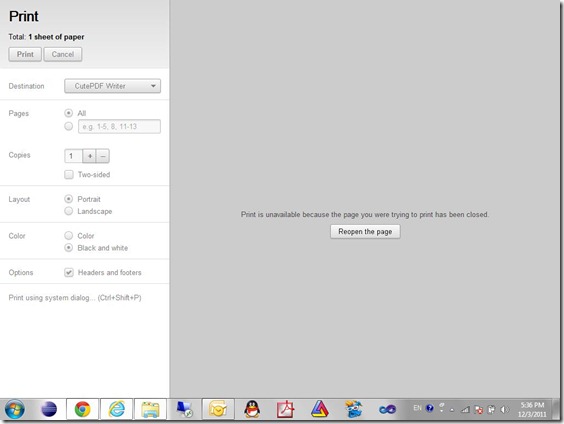Open Windows Explorer folder icon

[150, 409]
